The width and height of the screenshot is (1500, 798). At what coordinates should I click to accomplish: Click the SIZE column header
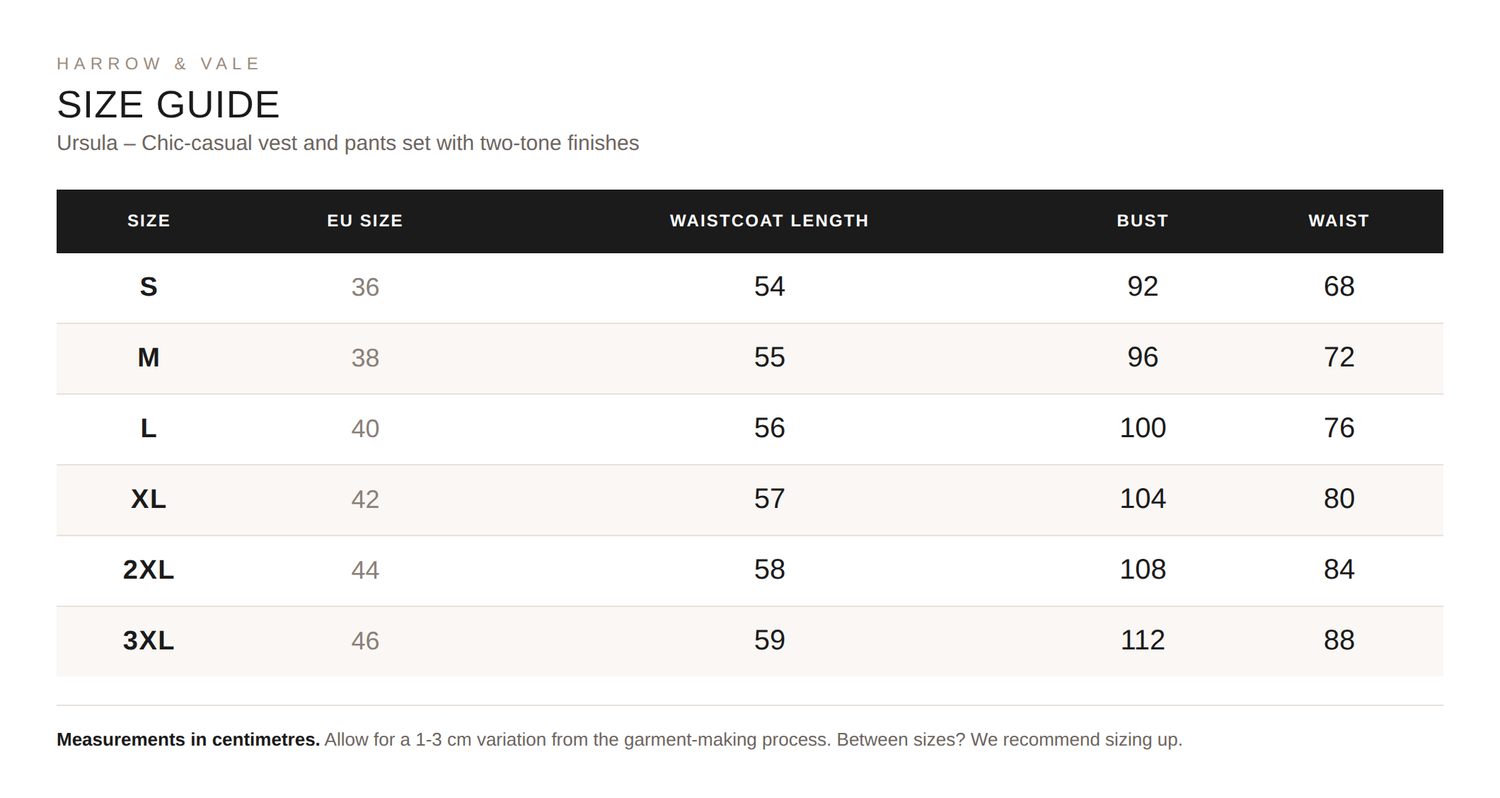click(149, 221)
